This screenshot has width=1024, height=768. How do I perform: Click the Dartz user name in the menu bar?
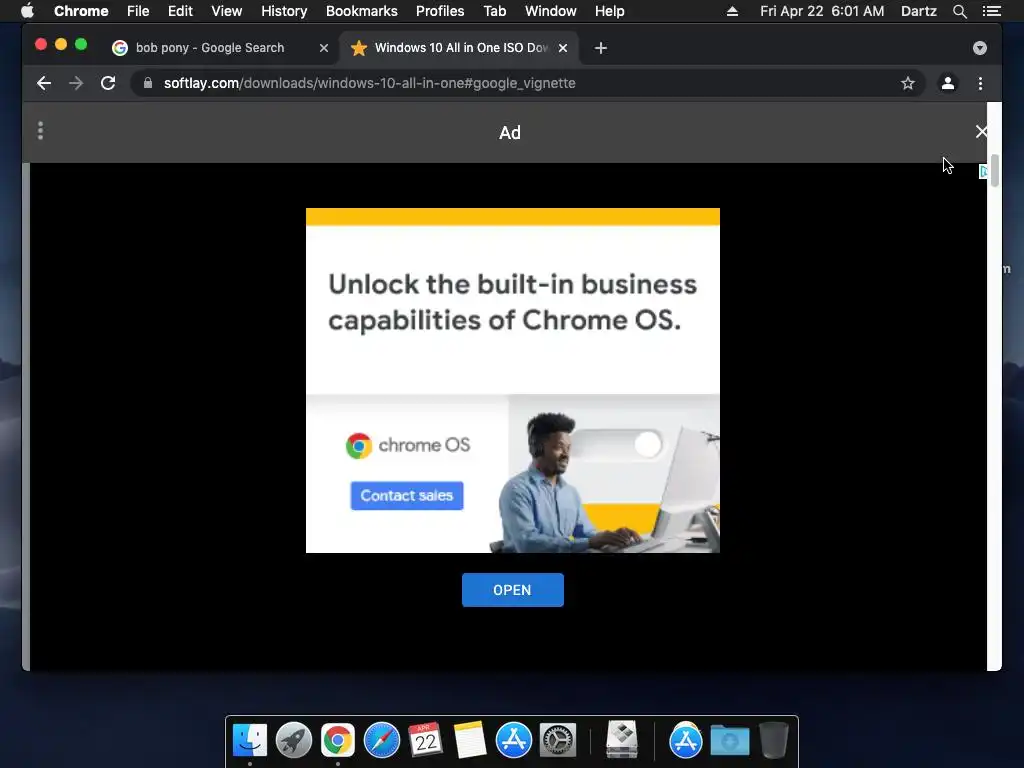pyautogui.click(x=919, y=11)
